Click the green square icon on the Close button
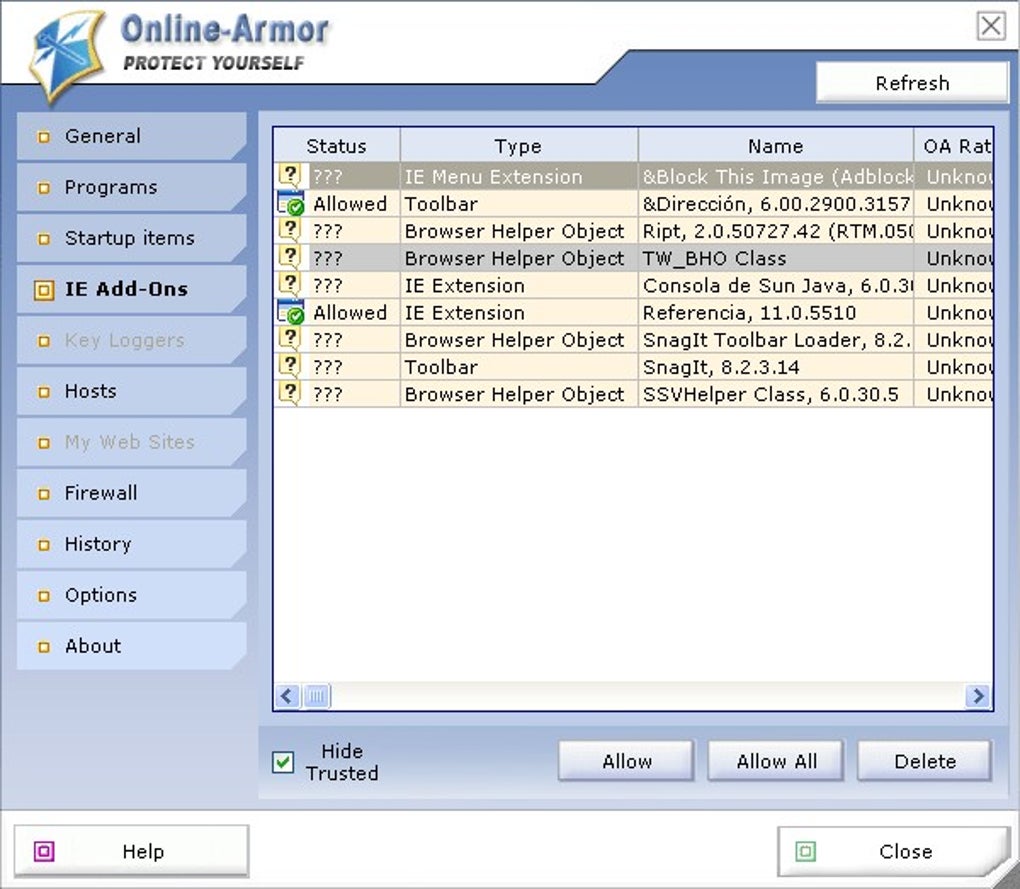This screenshot has width=1020, height=889. [x=805, y=851]
